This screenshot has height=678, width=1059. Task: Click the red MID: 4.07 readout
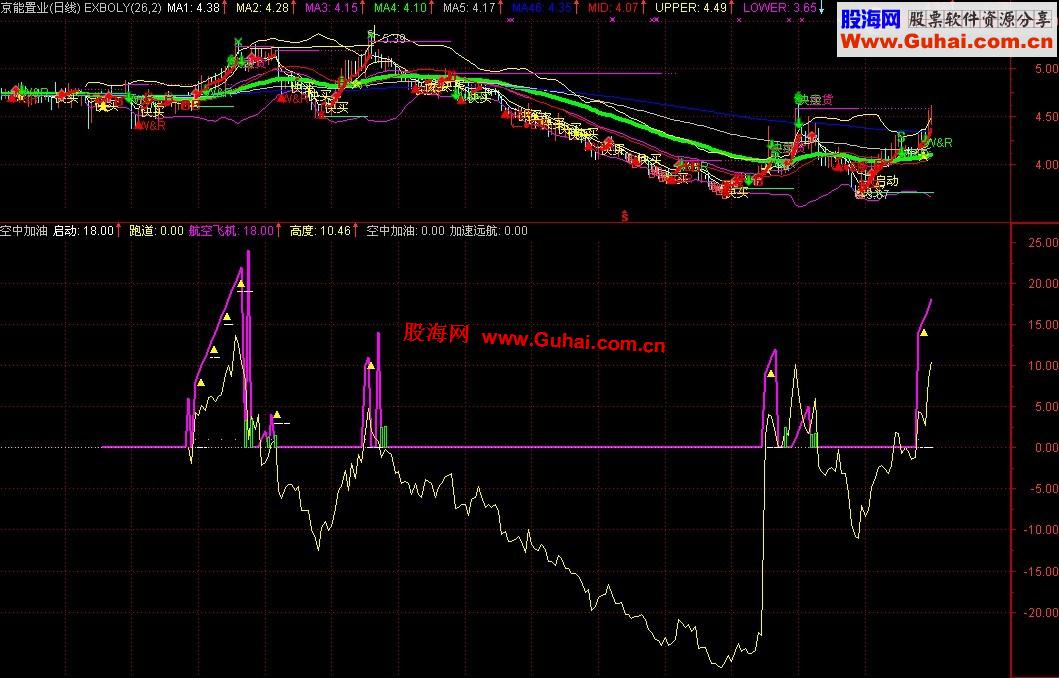click(613, 8)
